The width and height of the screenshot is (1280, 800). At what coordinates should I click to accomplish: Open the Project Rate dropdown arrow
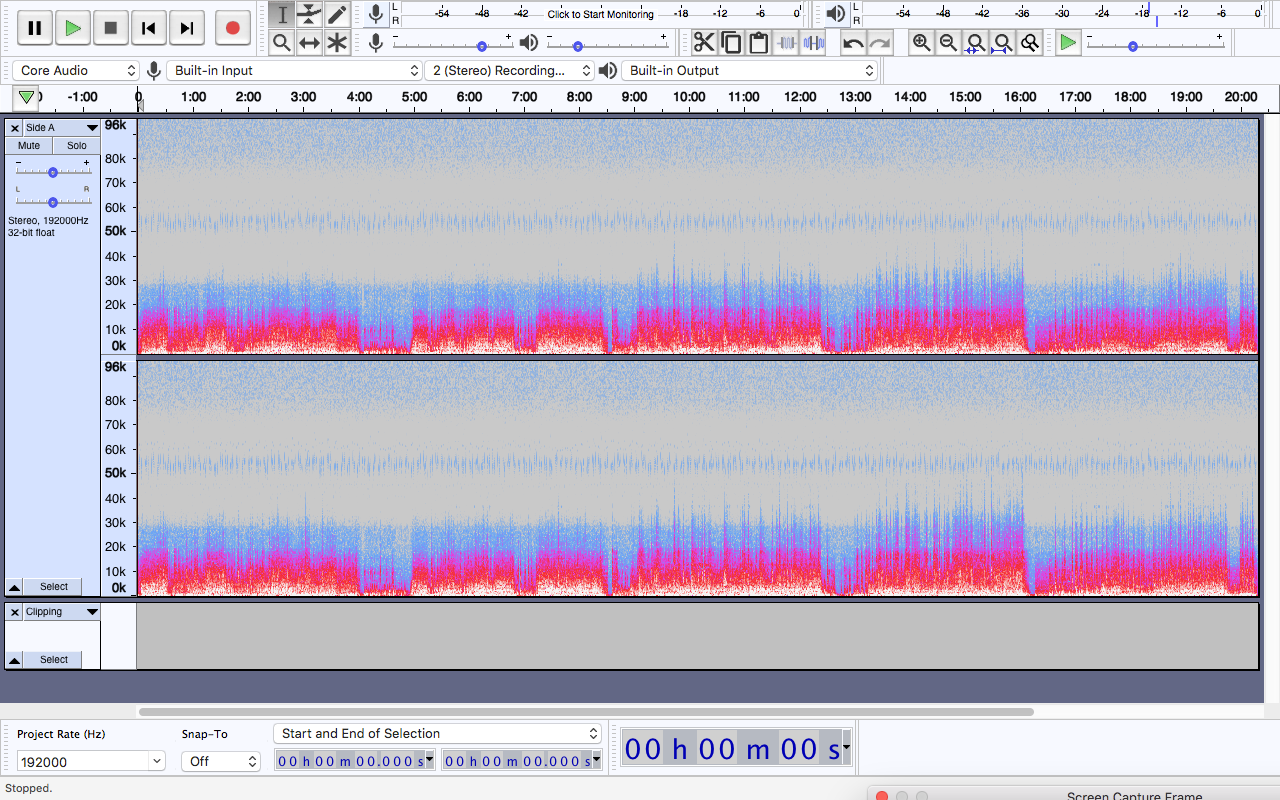[156, 761]
